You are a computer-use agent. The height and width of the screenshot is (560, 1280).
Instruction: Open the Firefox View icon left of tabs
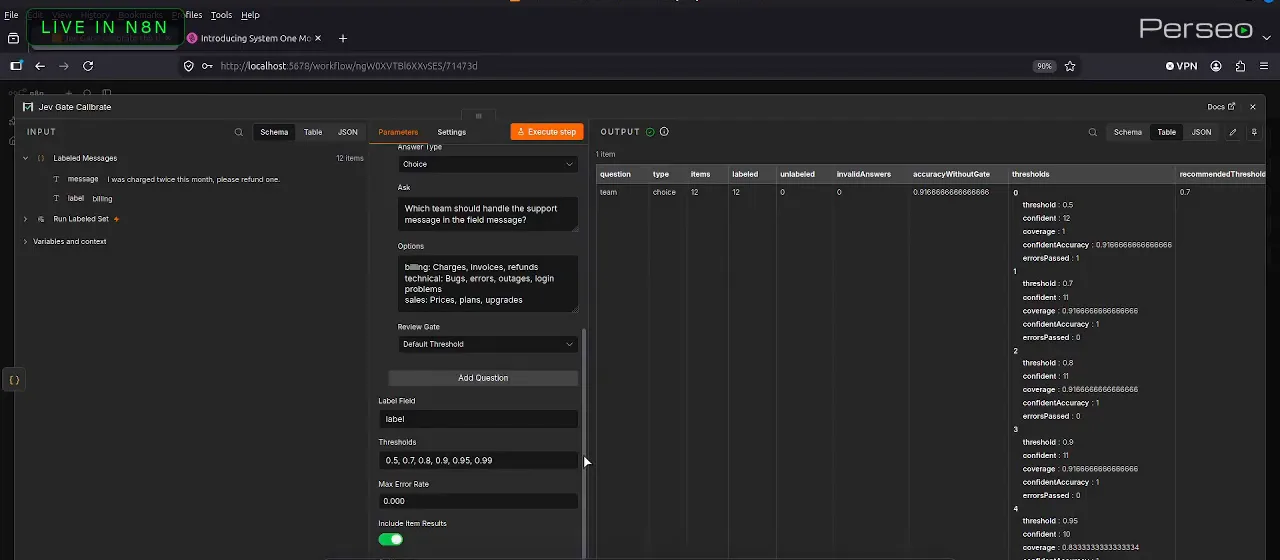pyautogui.click(x=13, y=38)
